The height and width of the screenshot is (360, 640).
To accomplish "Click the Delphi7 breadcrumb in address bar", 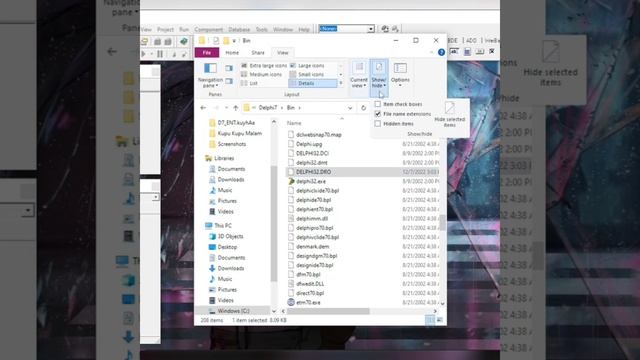I will point(268,108).
